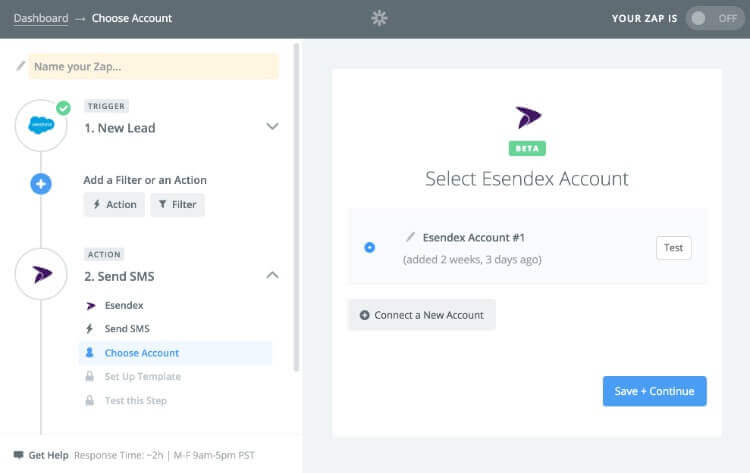This screenshot has width=750, height=473.
Task: Toggle the Zap ON/OFF switch
Action: point(715,18)
